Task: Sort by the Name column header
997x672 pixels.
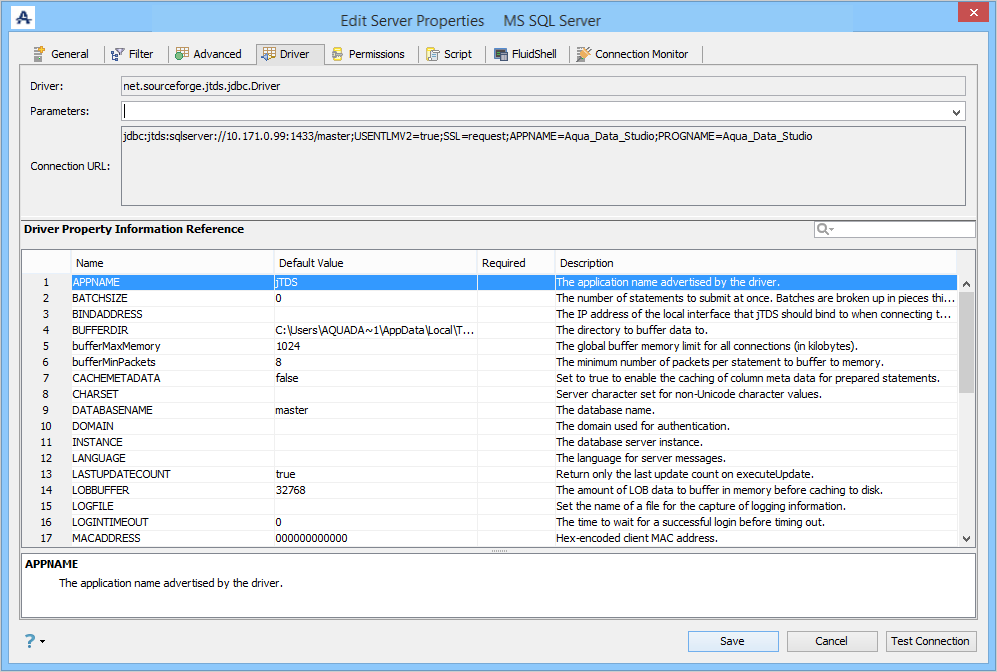Action: click(x=172, y=263)
